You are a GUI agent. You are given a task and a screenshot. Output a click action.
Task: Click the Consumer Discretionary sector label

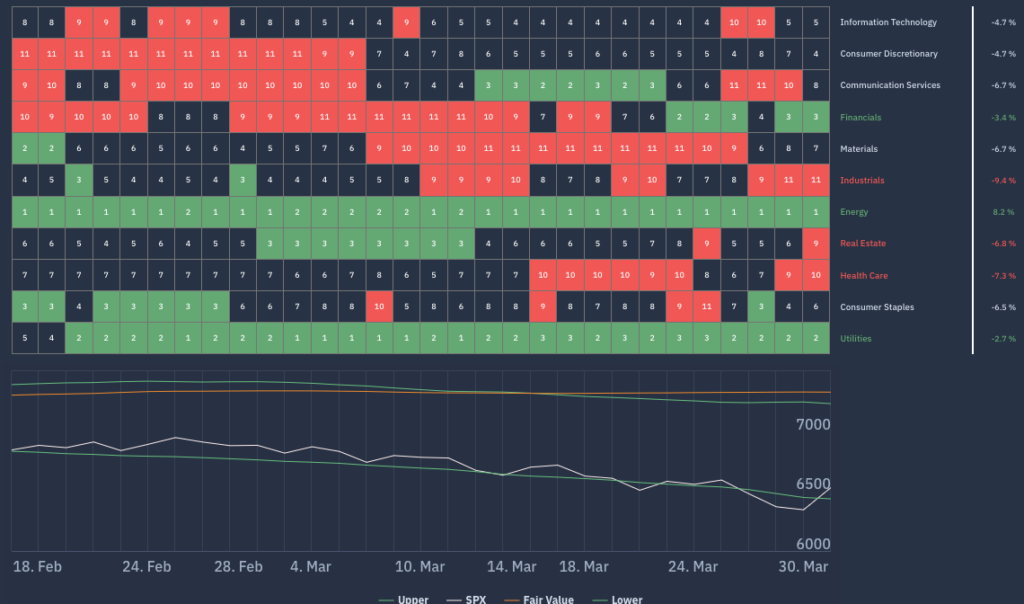point(889,54)
